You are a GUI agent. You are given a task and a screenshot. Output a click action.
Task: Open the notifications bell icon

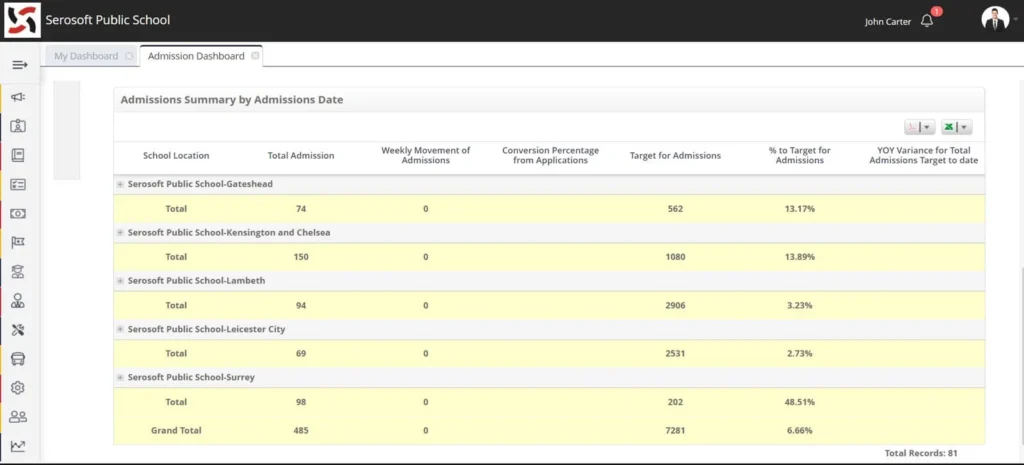click(x=927, y=21)
